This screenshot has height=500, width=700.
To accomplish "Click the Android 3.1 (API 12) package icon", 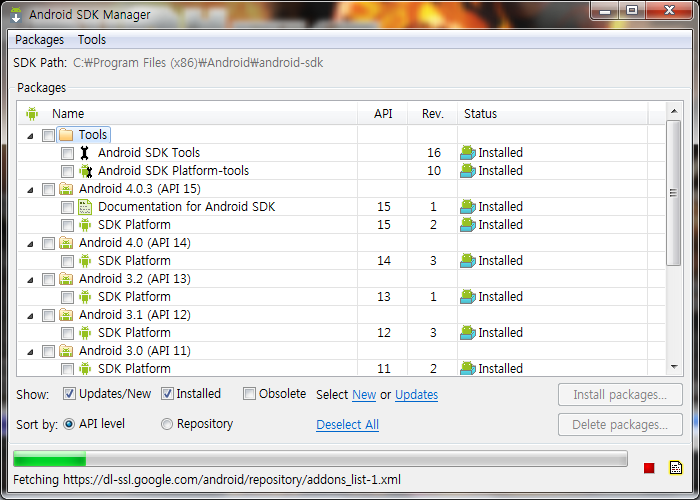I will 66,315.
